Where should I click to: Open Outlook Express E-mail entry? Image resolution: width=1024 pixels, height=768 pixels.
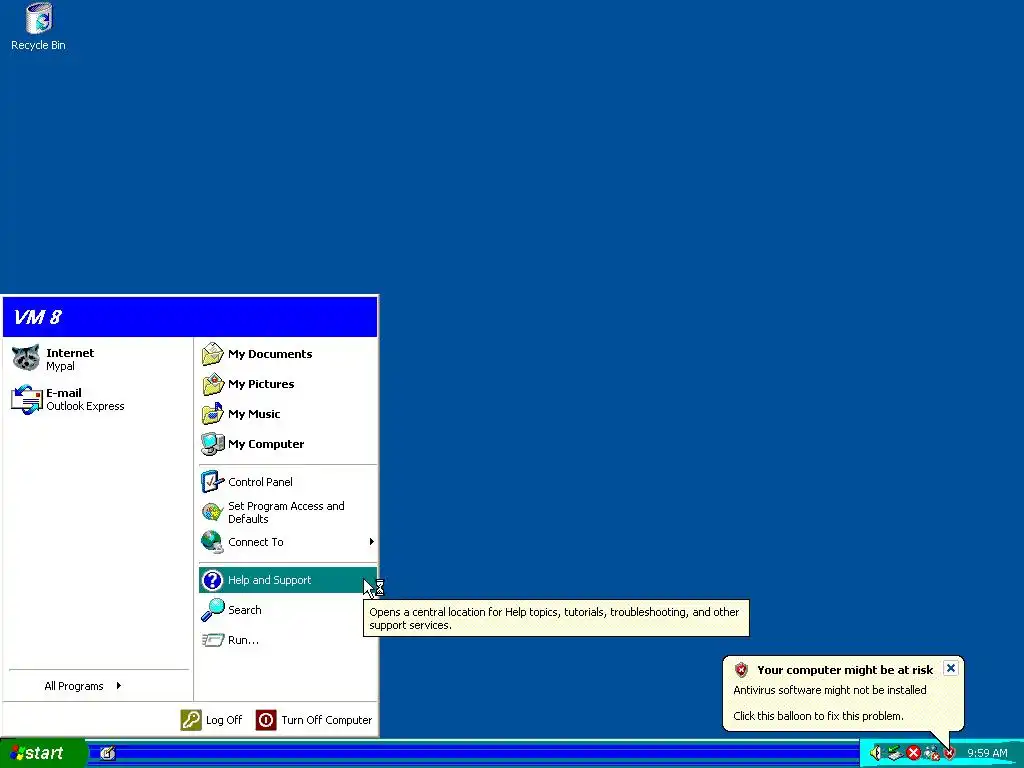pos(98,398)
